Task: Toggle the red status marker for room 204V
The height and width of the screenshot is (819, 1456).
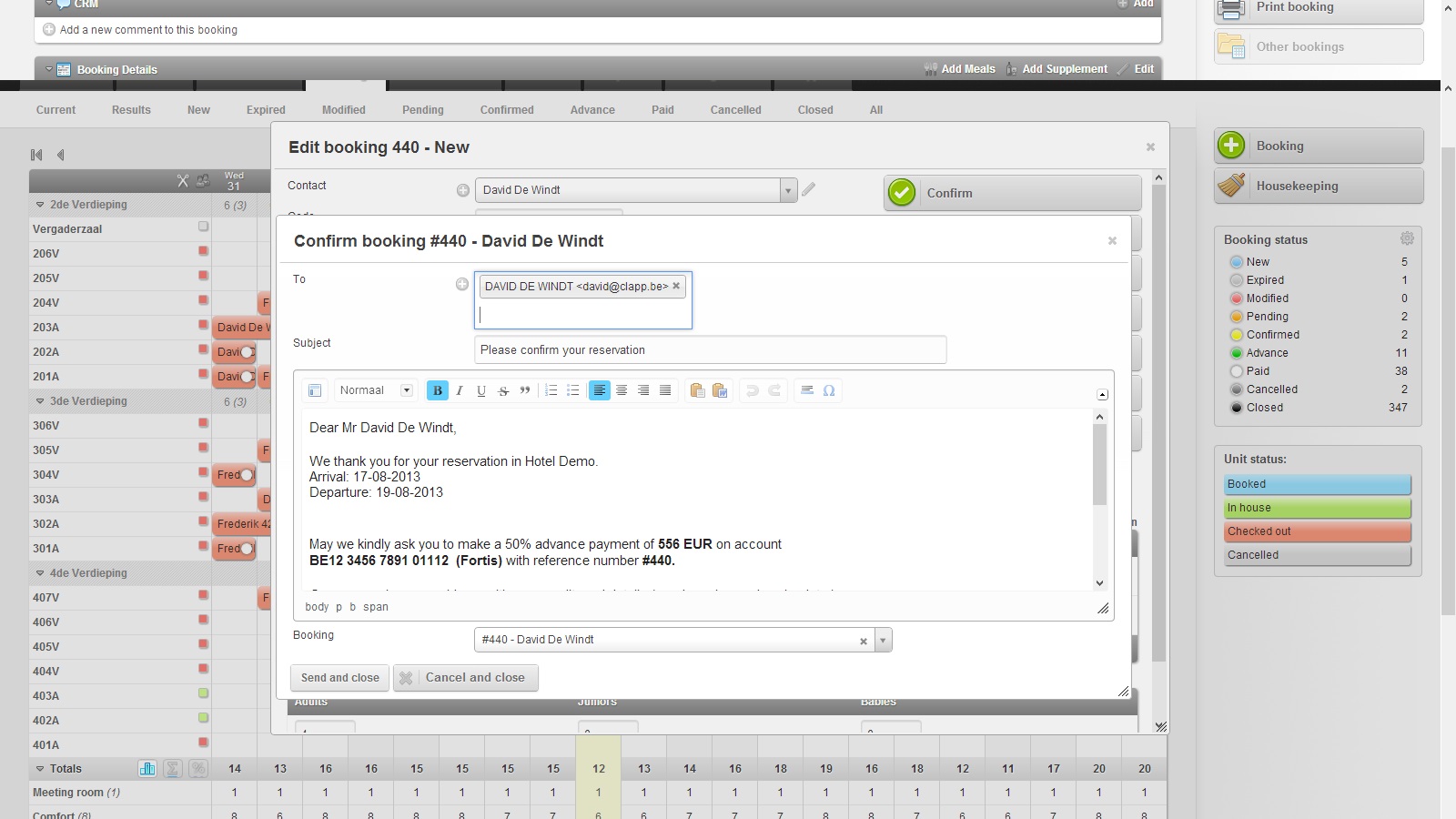Action: point(204,300)
